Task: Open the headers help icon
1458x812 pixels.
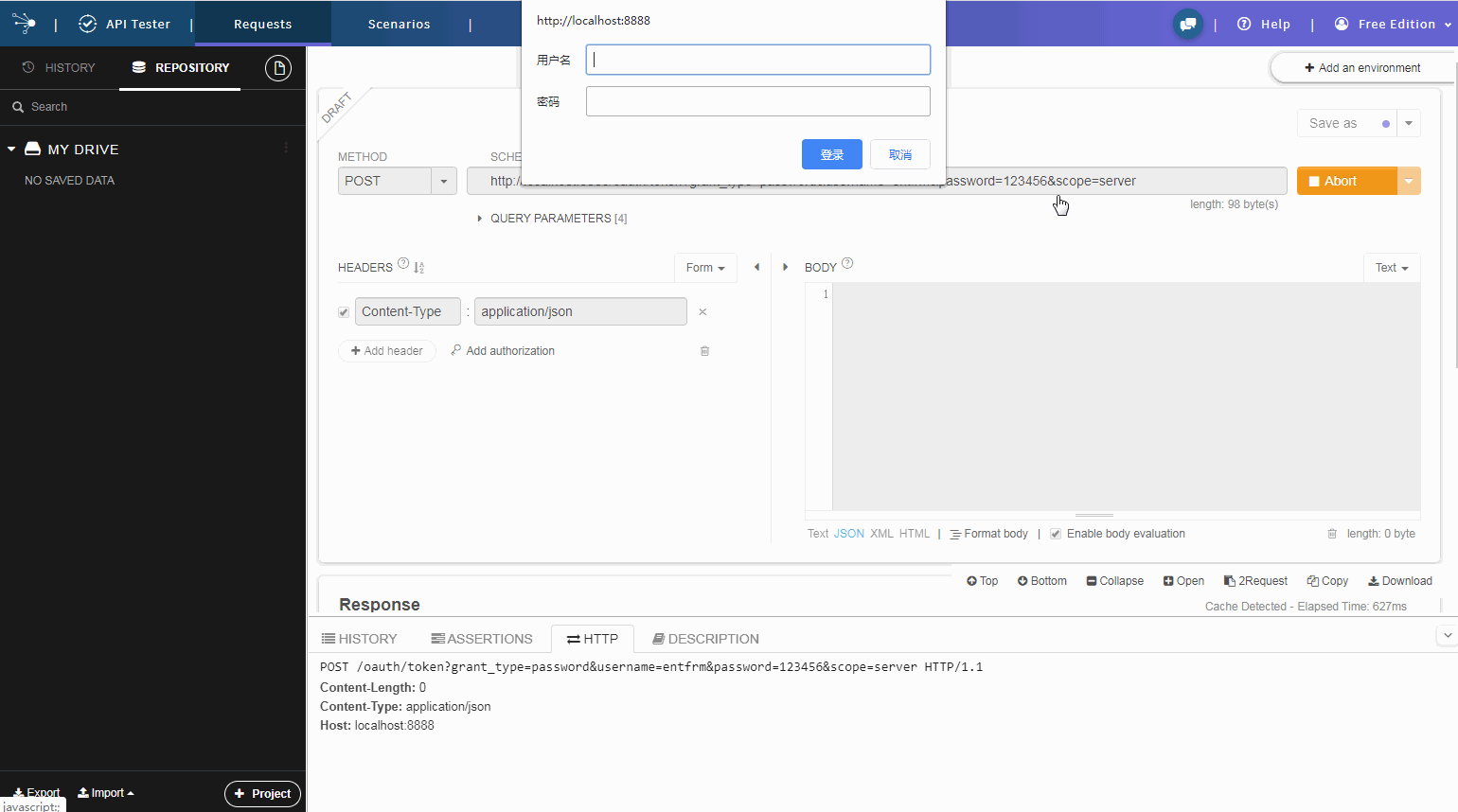Action: (x=403, y=264)
